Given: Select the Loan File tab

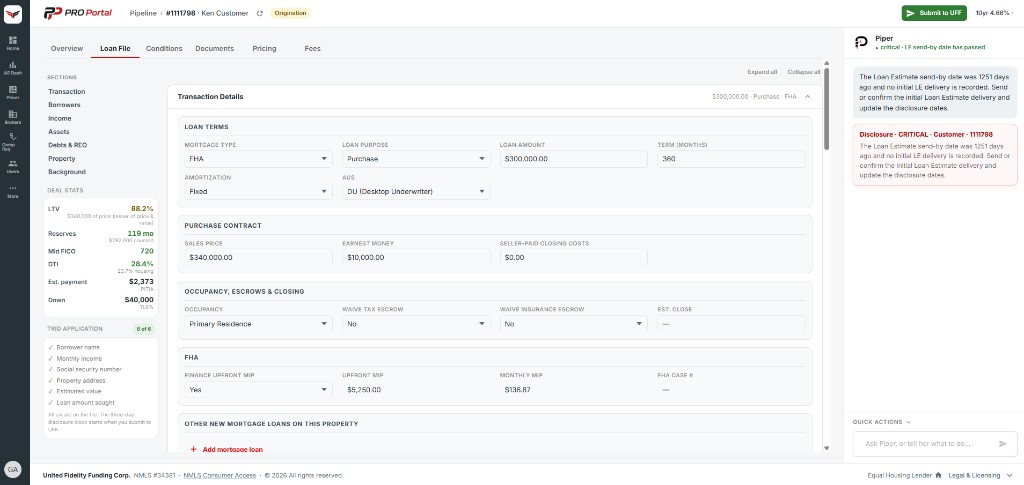Looking at the screenshot, I should (115, 48).
